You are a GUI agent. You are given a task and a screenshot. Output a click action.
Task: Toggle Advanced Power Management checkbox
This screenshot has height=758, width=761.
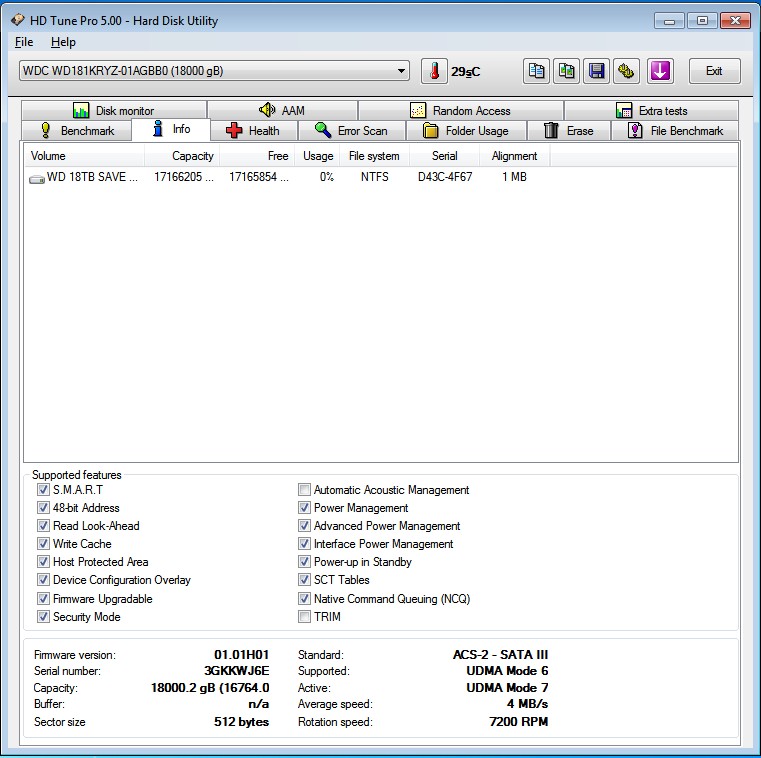pos(304,526)
